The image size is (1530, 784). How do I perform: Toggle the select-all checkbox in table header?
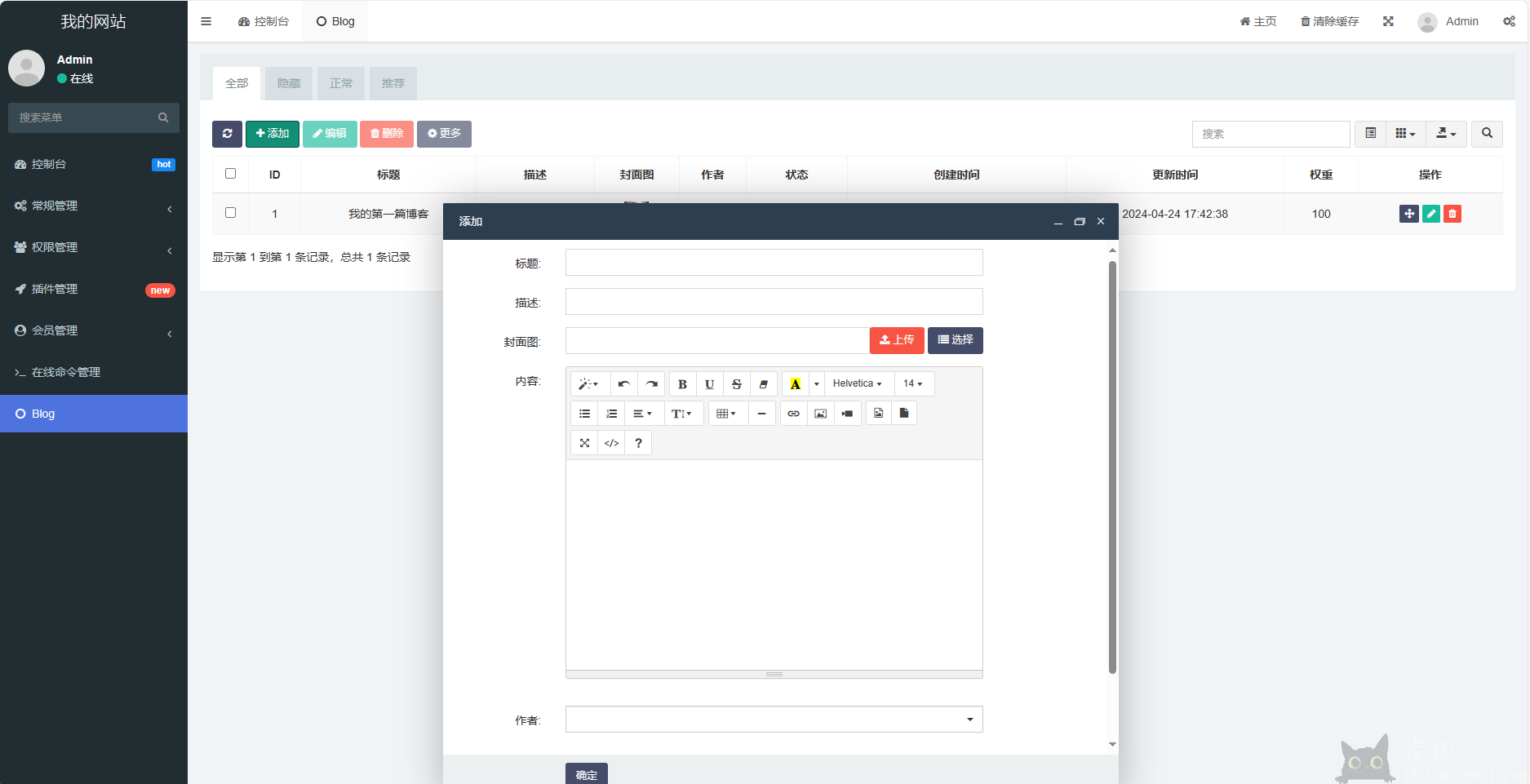tap(230, 174)
